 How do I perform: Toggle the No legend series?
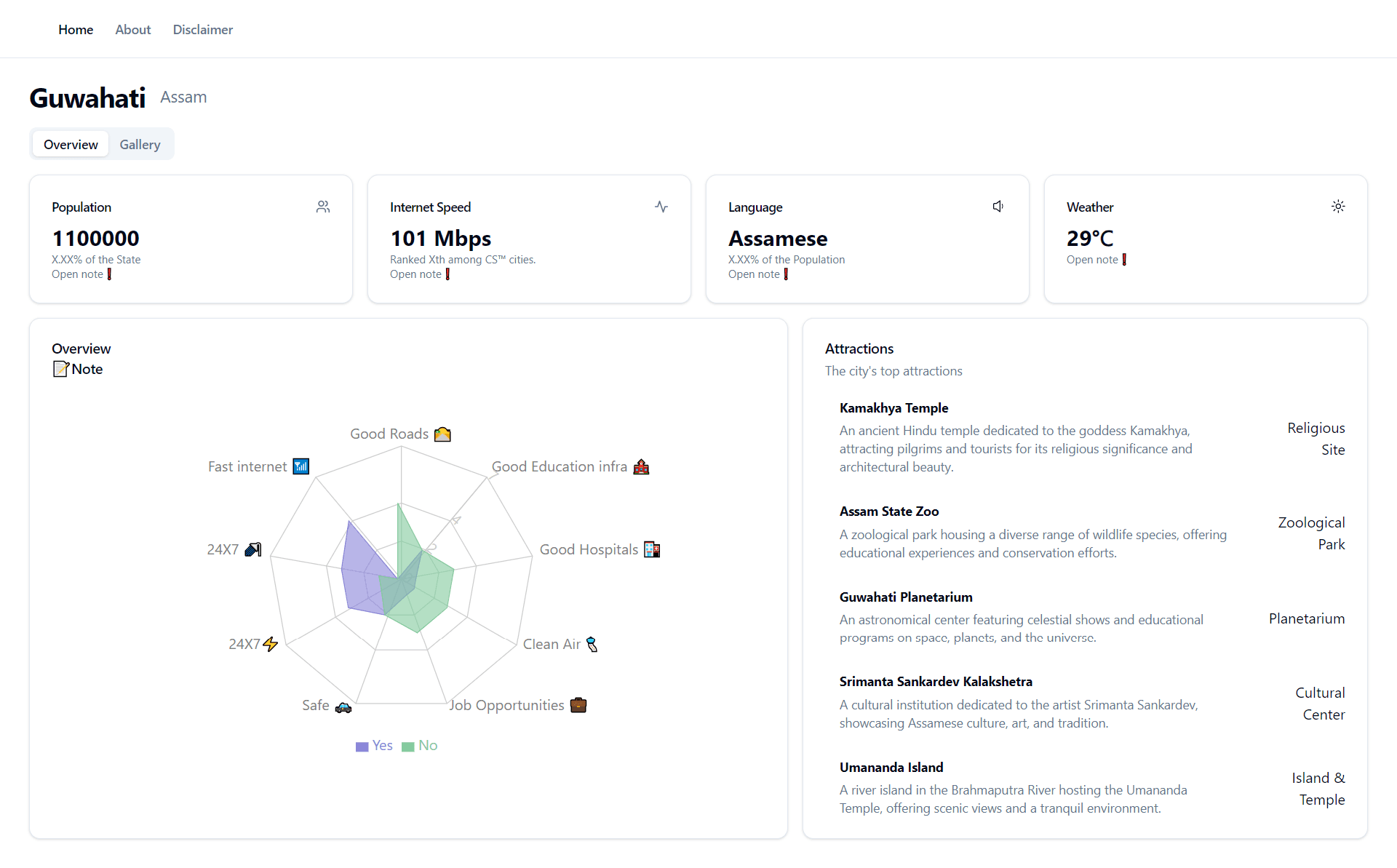tap(420, 746)
